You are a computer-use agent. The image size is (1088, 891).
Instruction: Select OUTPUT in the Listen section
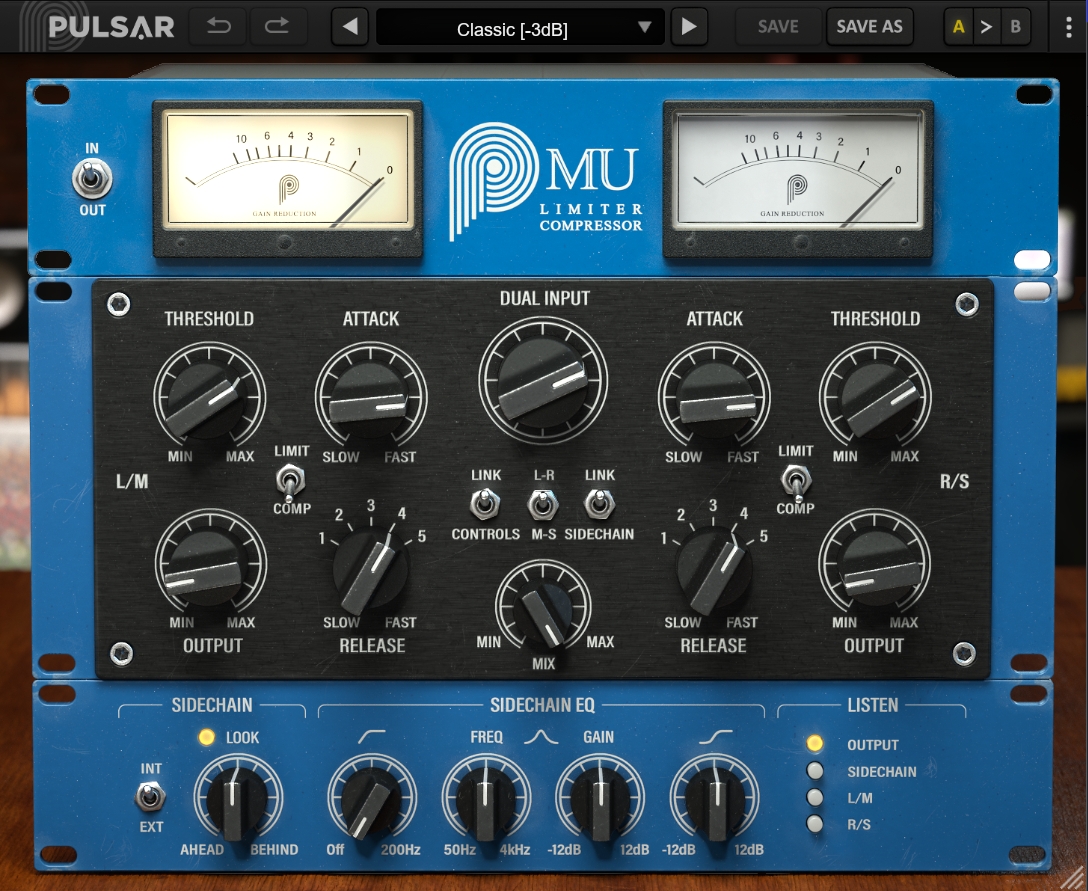coord(815,744)
